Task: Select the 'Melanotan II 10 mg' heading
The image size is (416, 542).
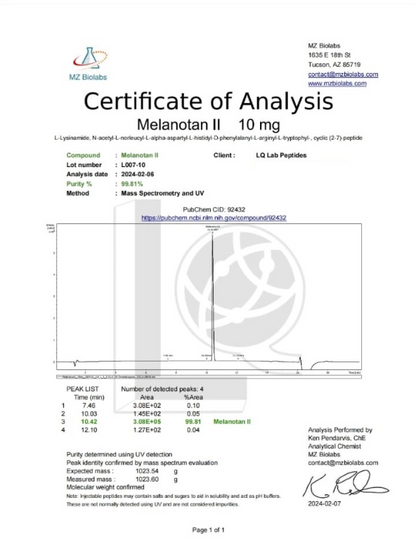Action: tap(209, 124)
